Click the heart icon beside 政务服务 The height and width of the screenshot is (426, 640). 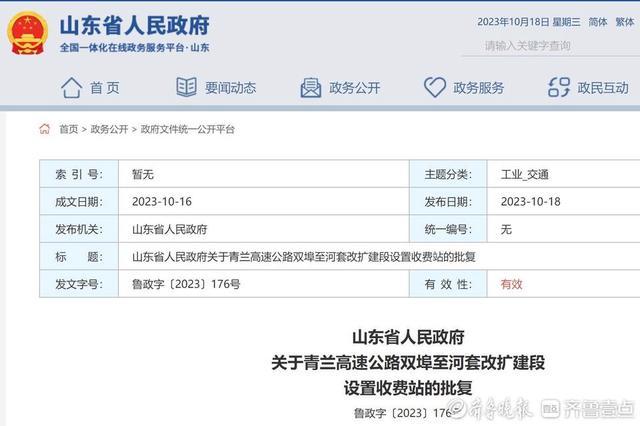tap(435, 87)
